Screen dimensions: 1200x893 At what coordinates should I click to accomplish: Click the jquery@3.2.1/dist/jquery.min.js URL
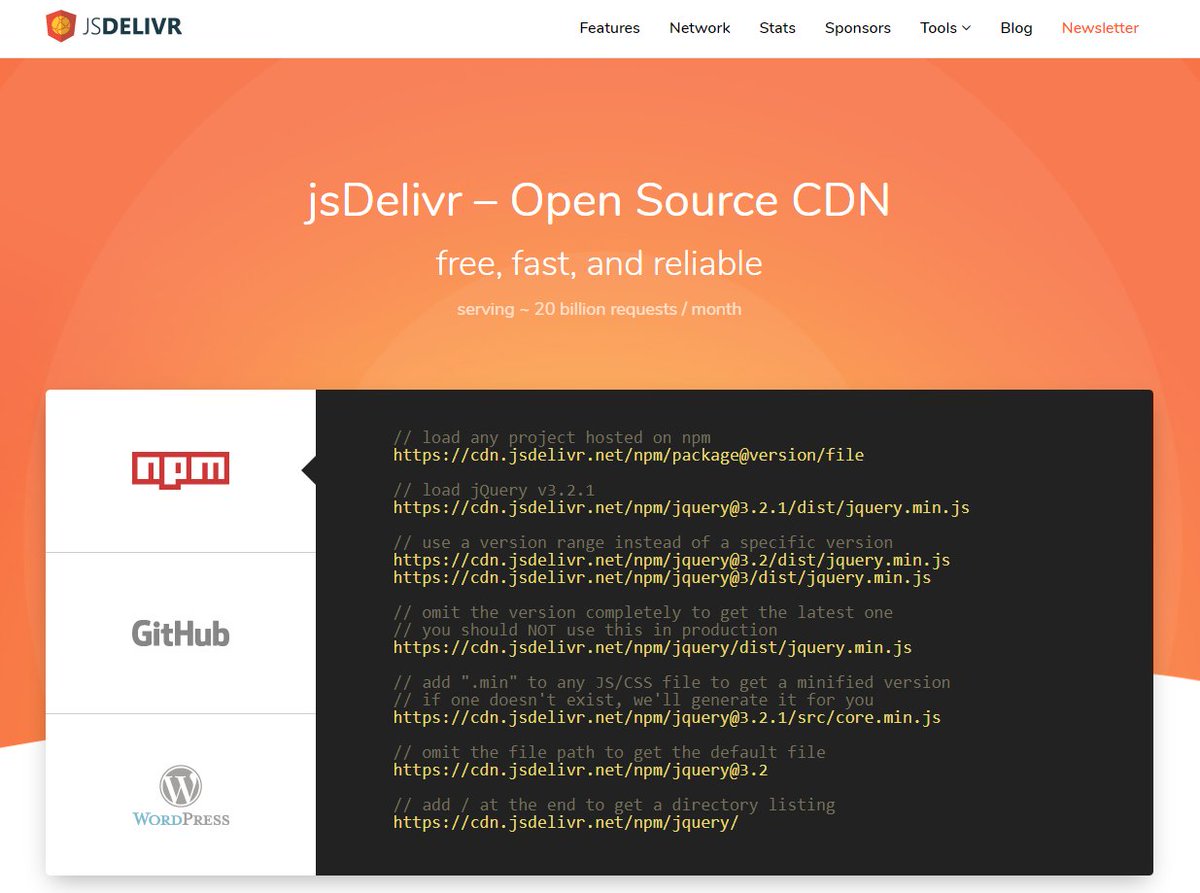tap(681, 508)
